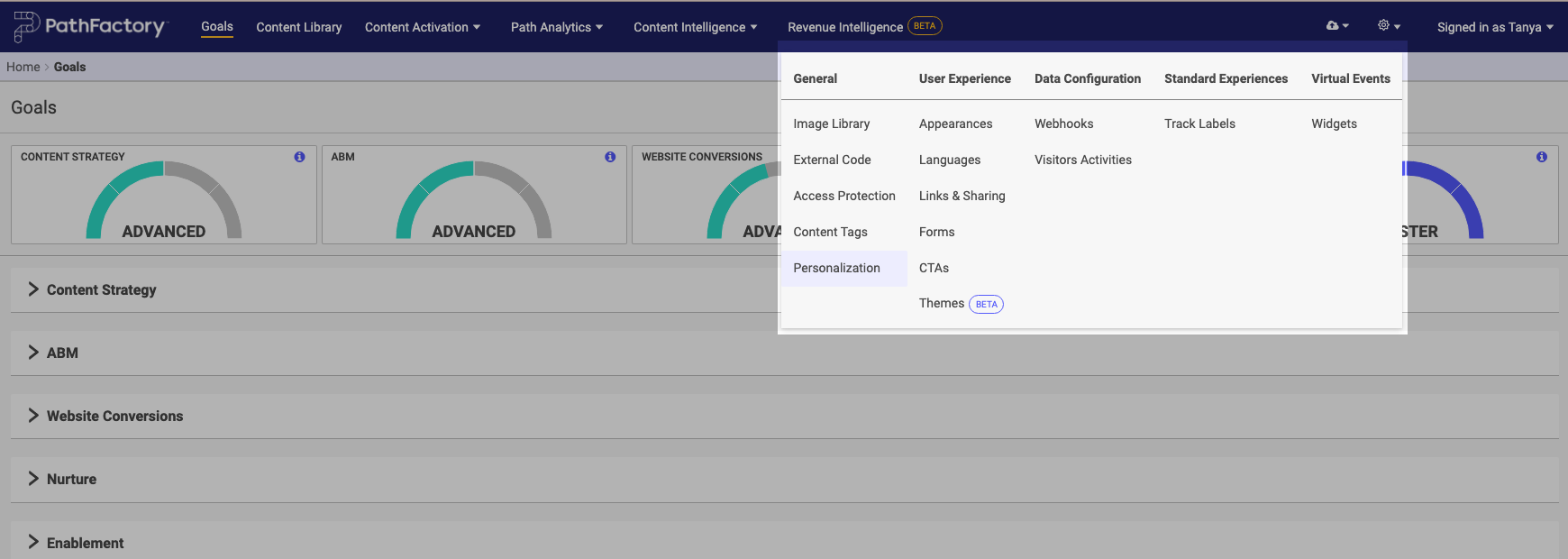Open the cloud upload menu icon
Image resolution: width=1568 pixels, height=559 pixels.
[x=1336, y=26]
